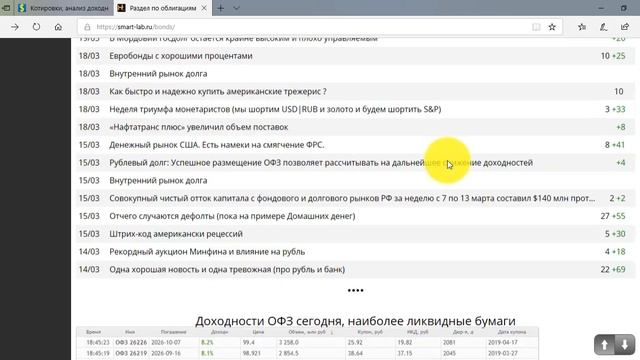
Task: Open Отчего случаются дефолты post
Action: coord(232,216)
